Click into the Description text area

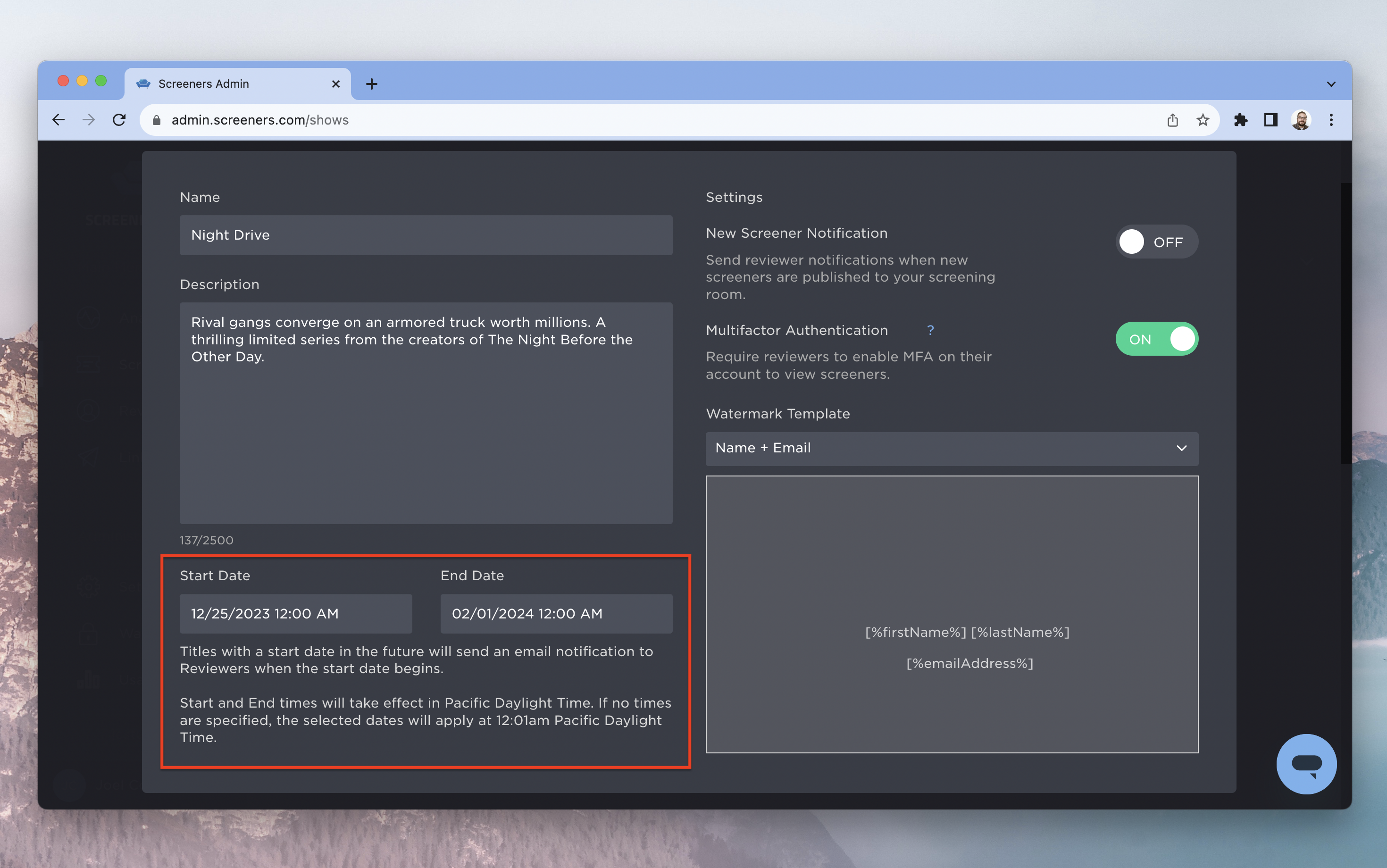click(x=426, y=413)
